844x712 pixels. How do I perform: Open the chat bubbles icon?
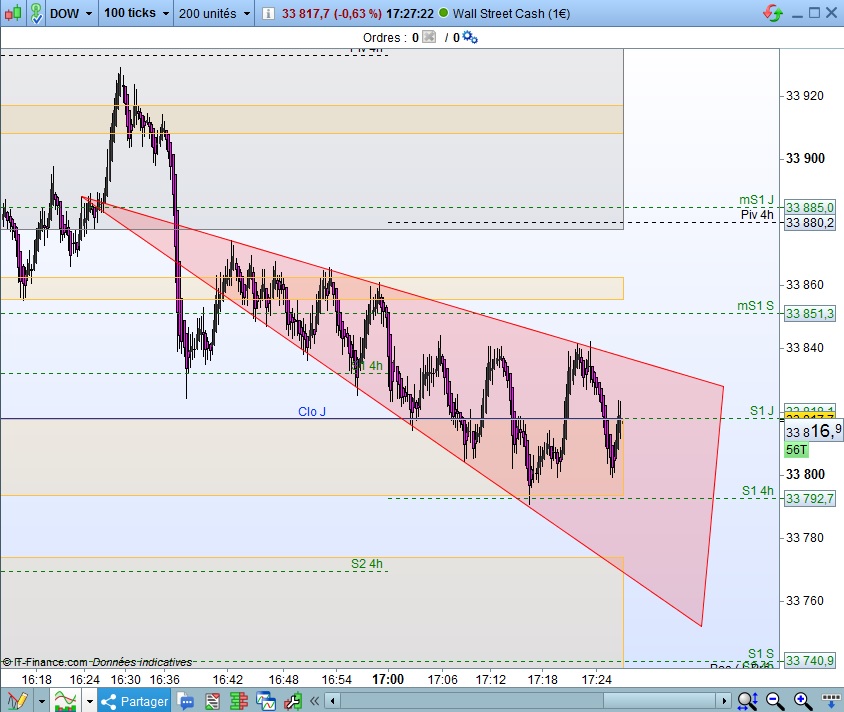click(x=185, y=701)
